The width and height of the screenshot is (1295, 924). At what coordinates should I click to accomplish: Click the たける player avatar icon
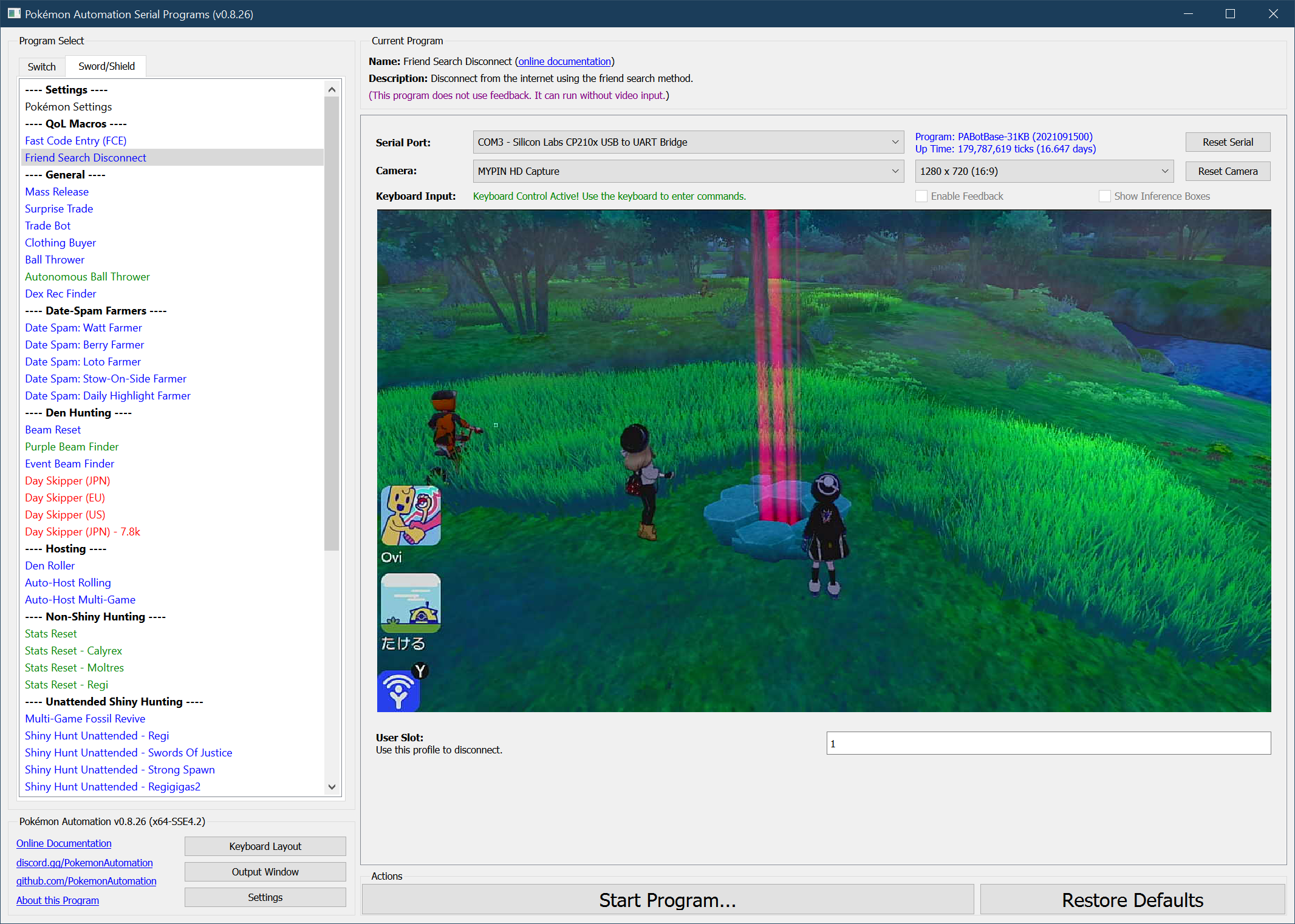pyautogui.click(x=411, y=603)
